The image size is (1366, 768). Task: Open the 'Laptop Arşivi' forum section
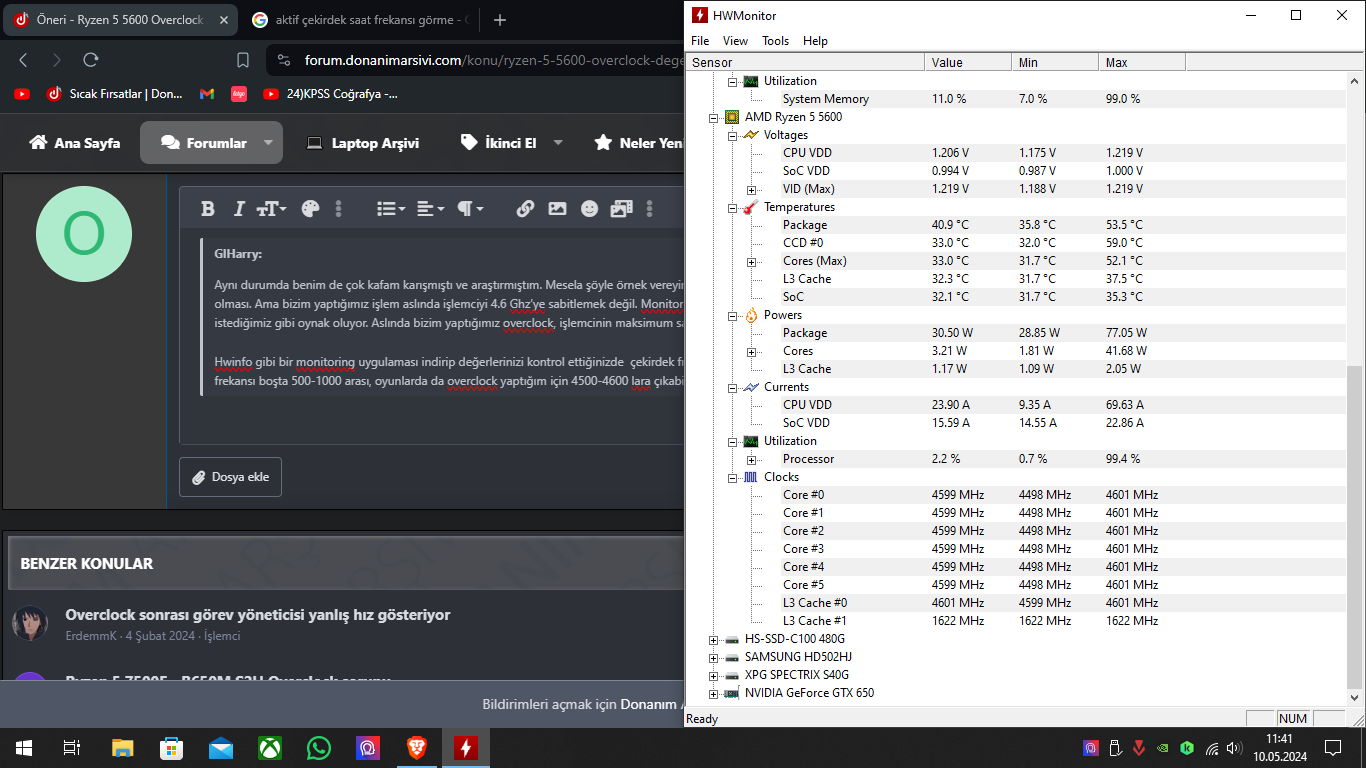coord(362,143)
